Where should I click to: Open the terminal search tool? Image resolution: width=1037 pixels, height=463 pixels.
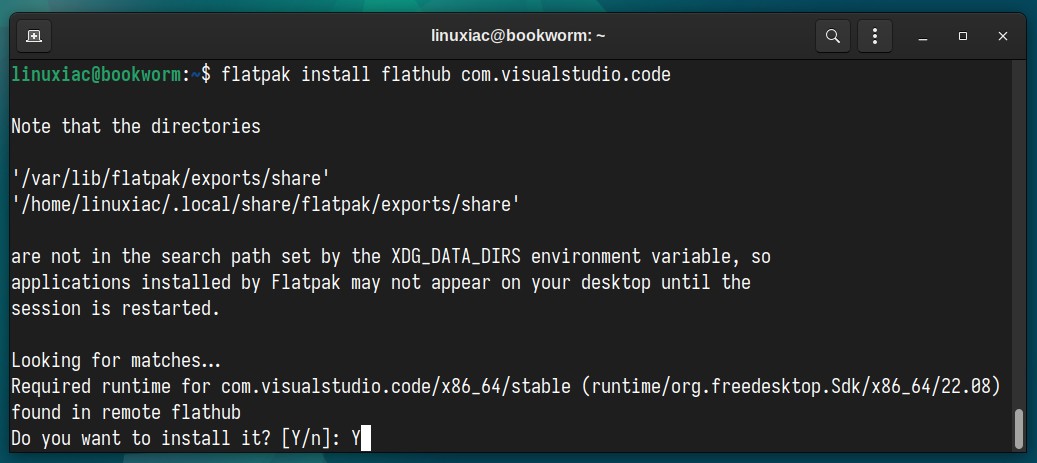pos(833,36)
